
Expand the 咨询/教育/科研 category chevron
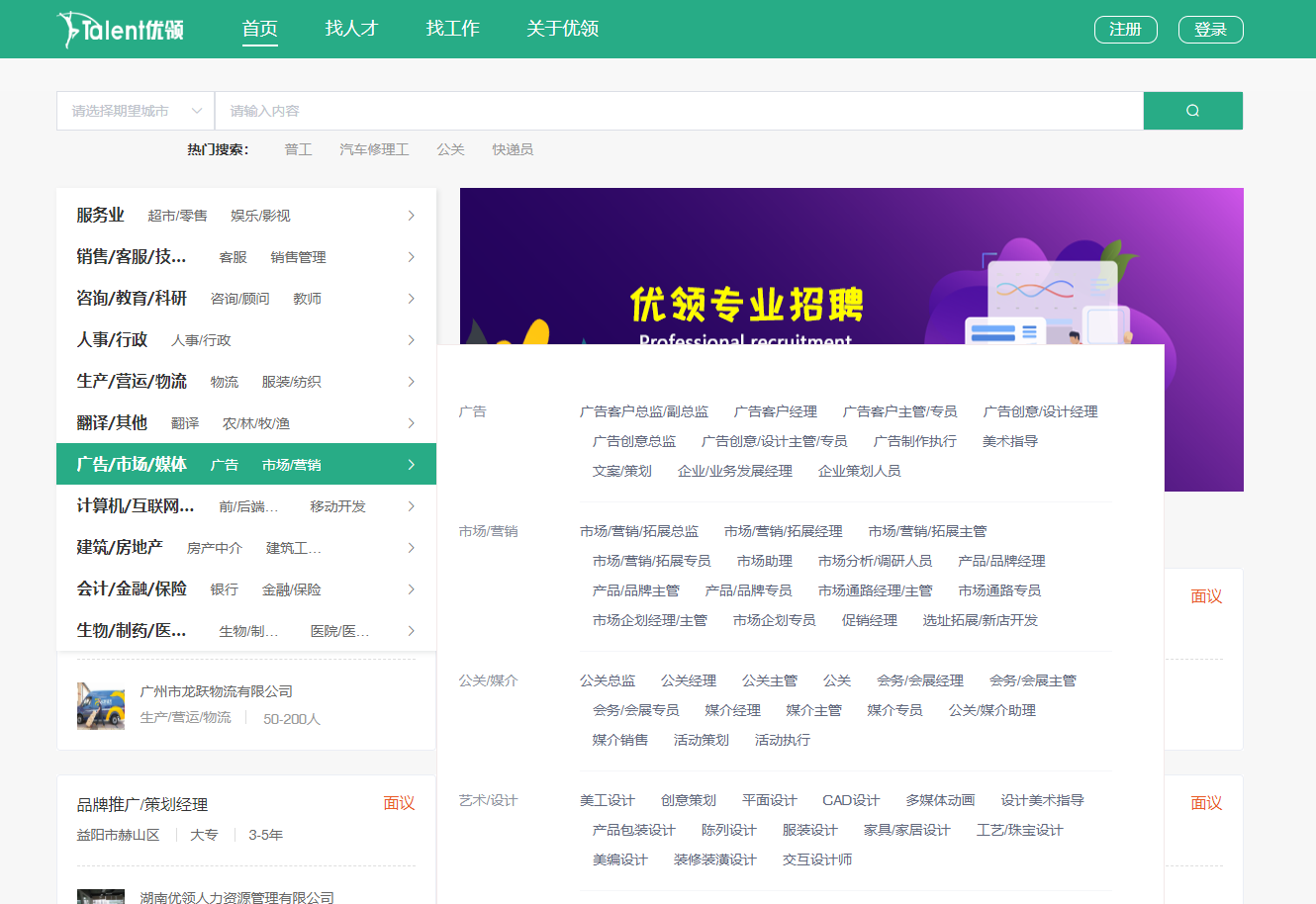[x=412, y=299]
